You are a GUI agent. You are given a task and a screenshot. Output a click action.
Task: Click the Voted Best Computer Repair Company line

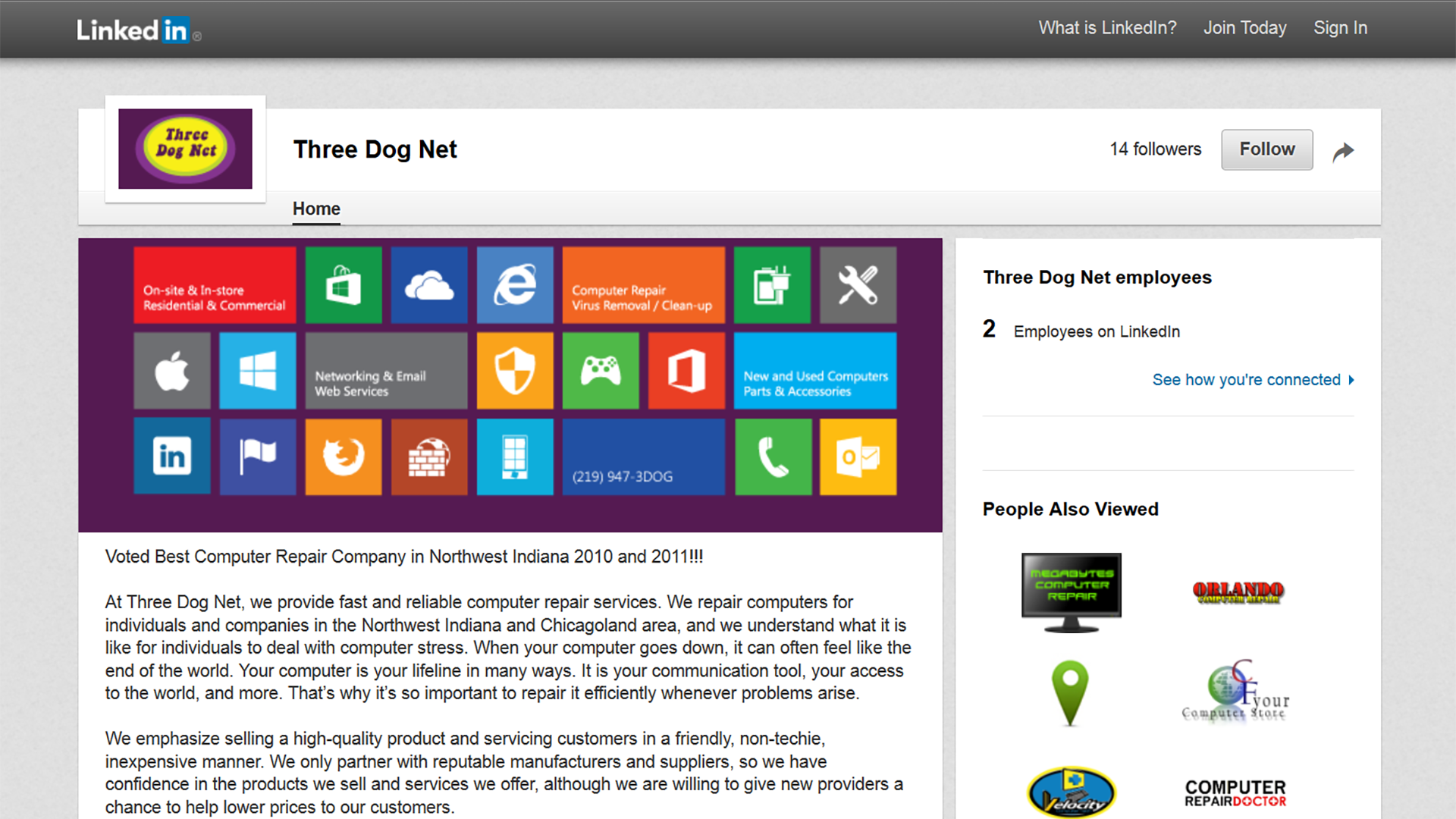(x=404, y=557)
